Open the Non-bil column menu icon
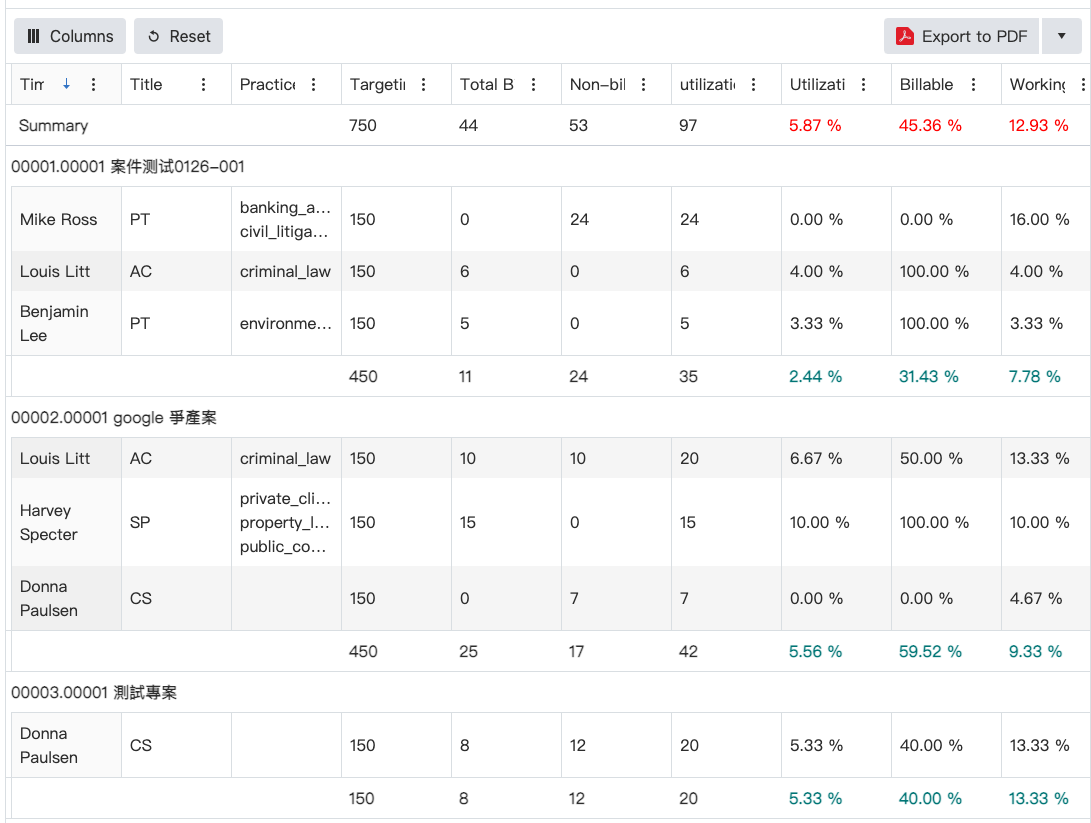 click(644, 85)
